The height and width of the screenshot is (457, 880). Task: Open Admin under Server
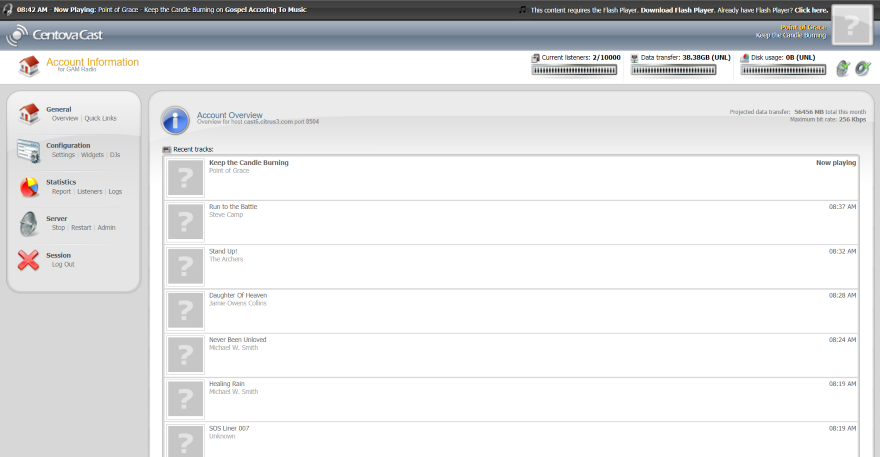107,228
